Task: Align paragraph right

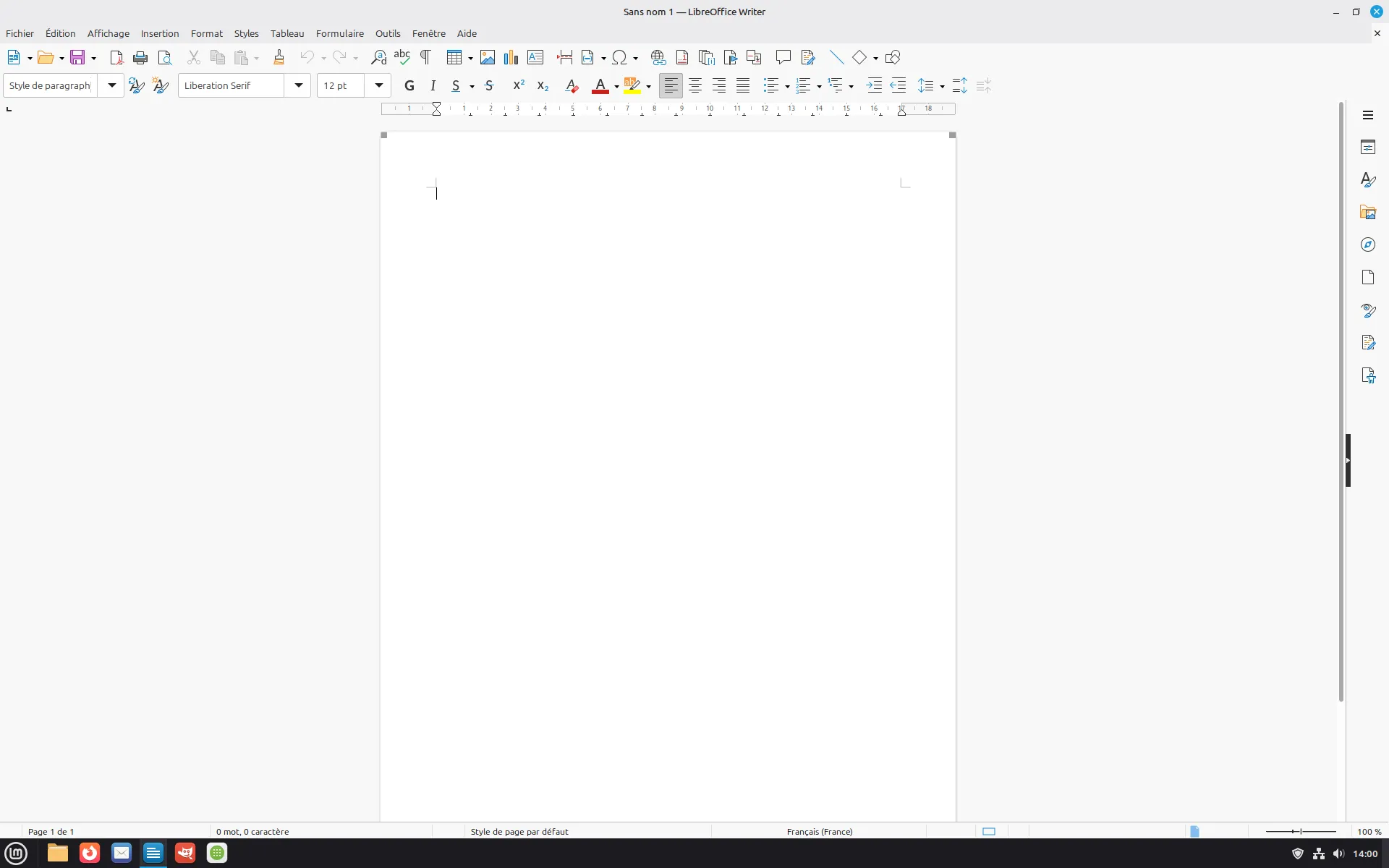Action: tap(718, 85)
